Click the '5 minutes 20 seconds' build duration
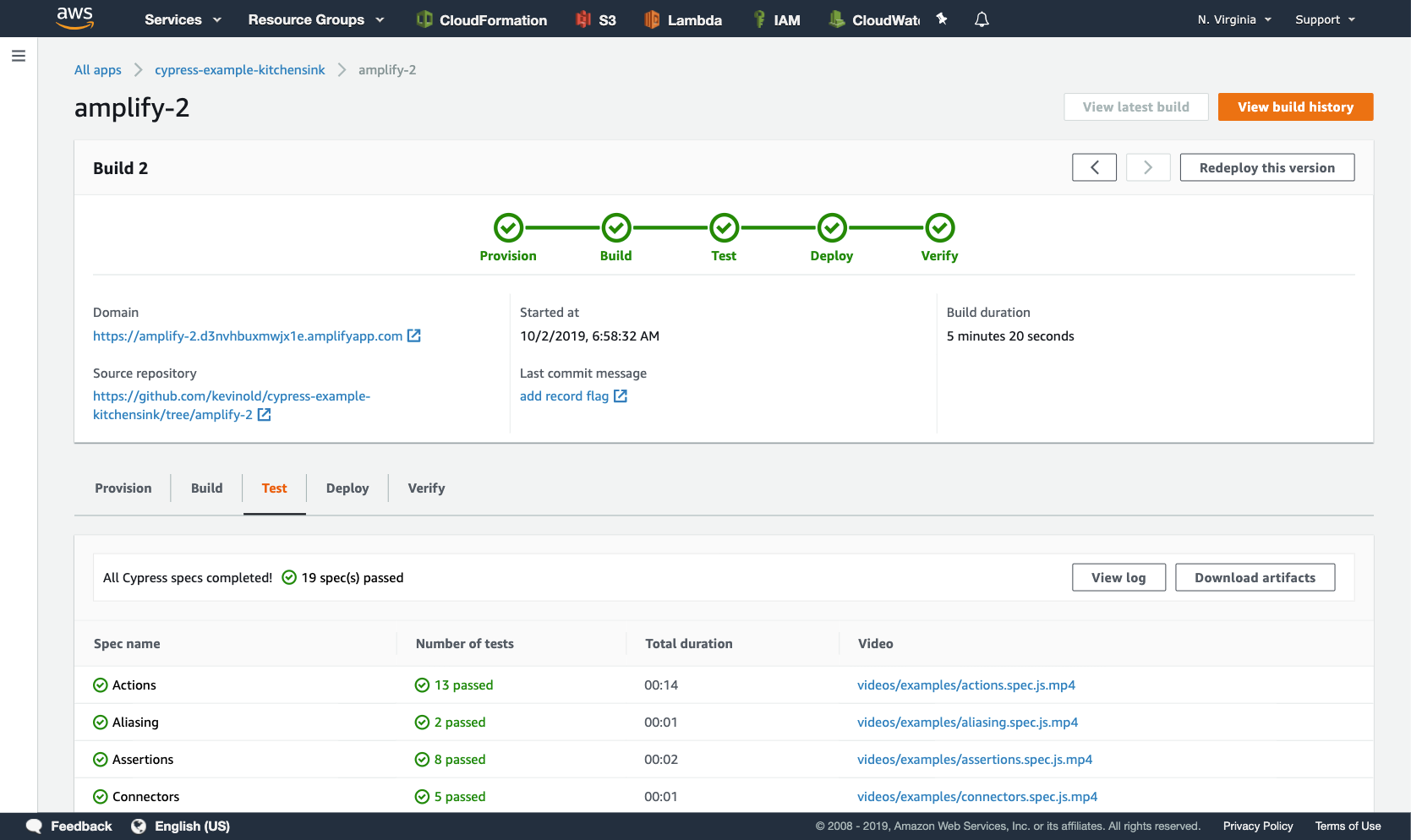The height and width of the screenshot is (840, 1411). tap(1010, 336)
